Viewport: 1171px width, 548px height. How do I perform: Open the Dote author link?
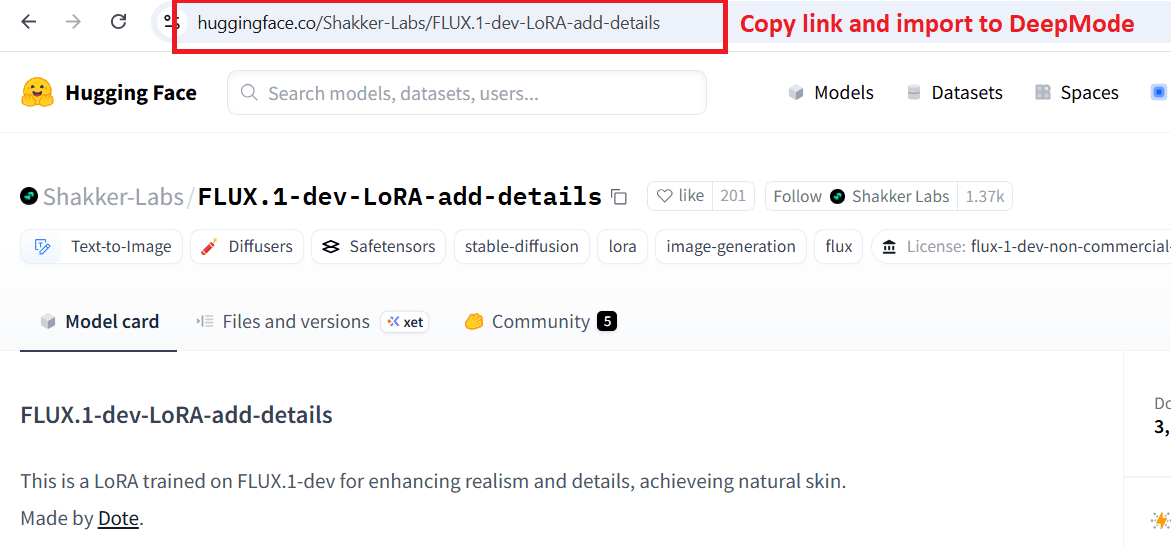118,518
